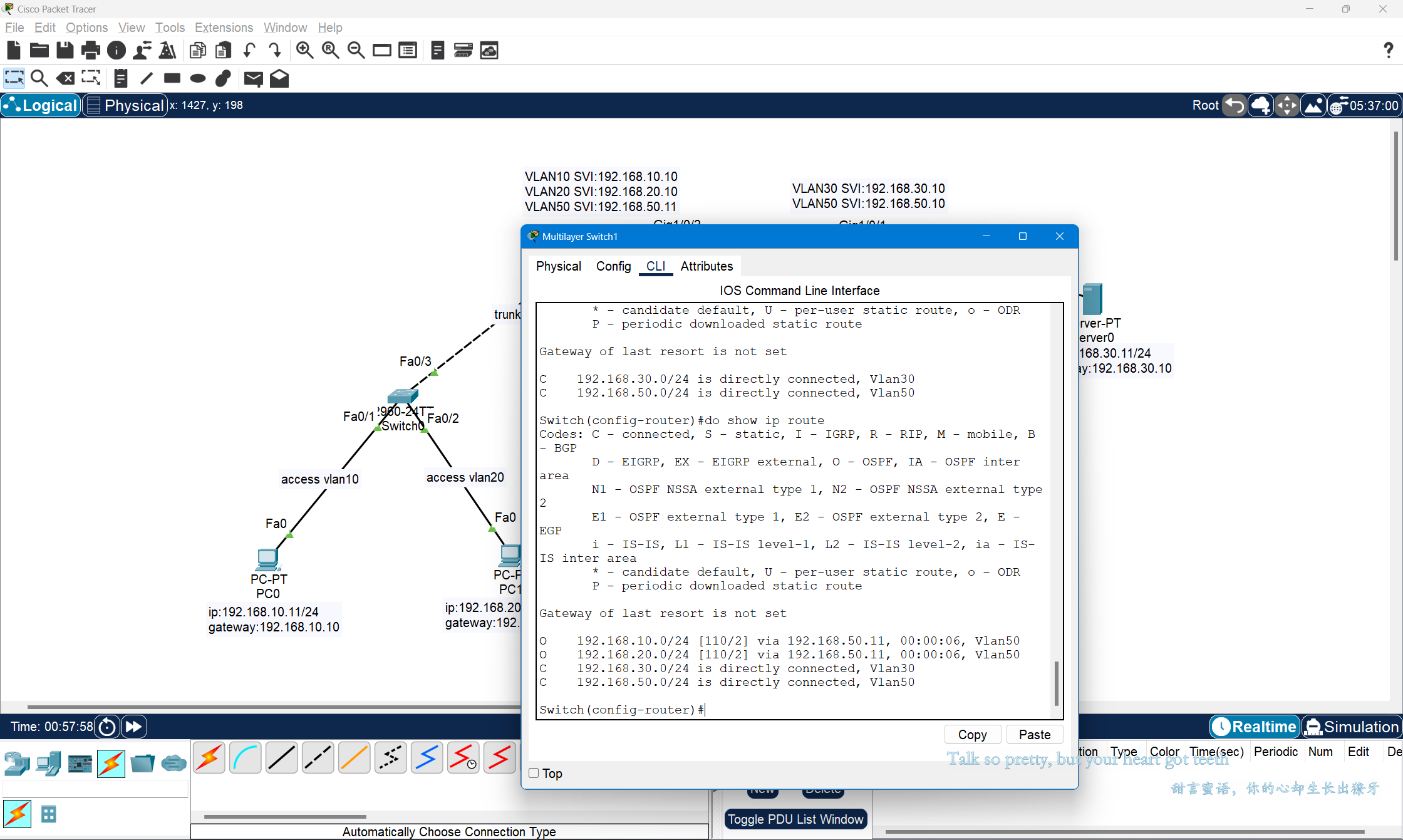The image size is (1403, 840).
Task: Zoom in with the magnifier plus icon
Action: (305, 50)
